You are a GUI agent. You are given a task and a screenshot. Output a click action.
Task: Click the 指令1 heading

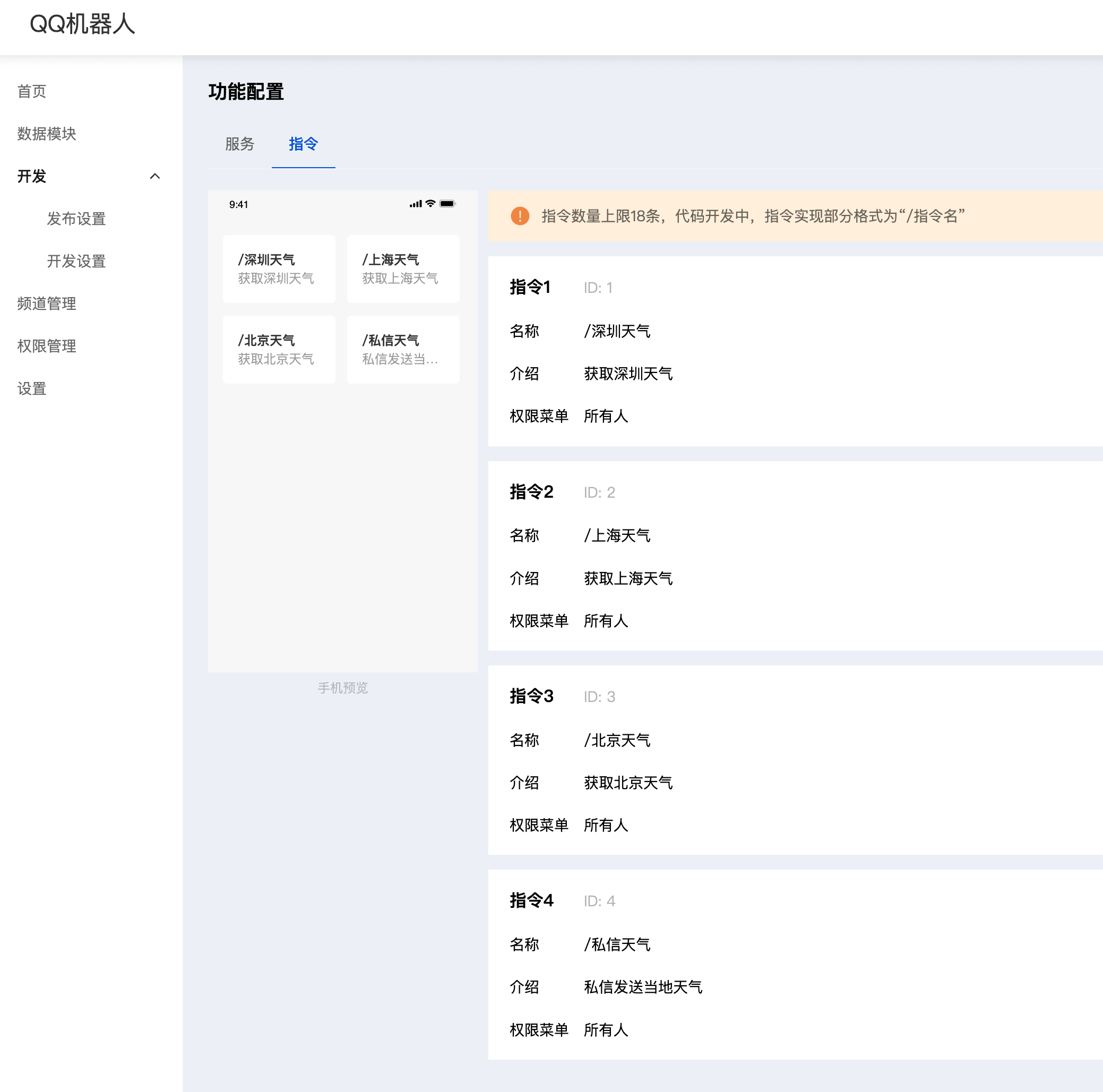pos(530,287)
